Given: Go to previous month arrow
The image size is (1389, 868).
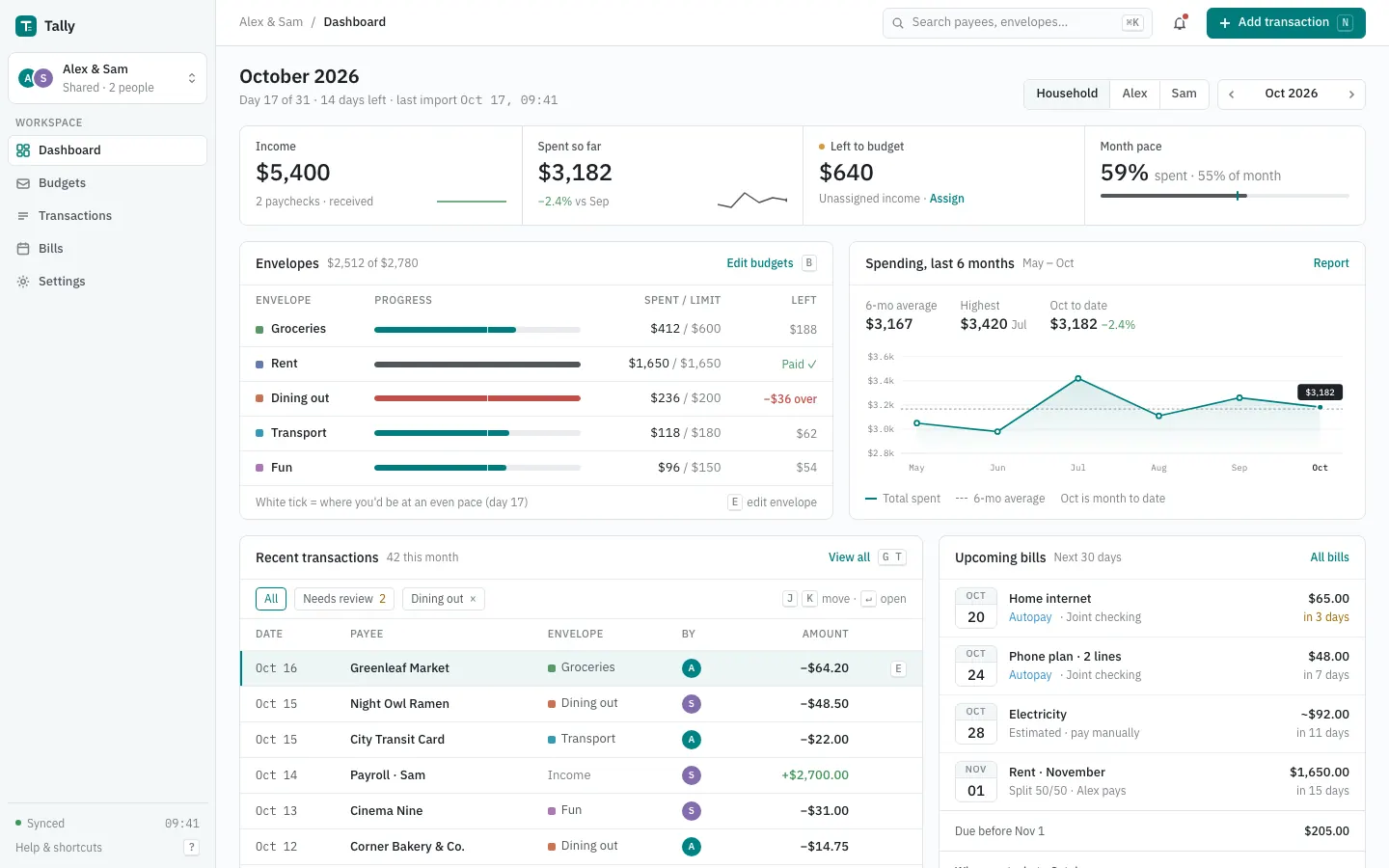Looking at the screenshot, I should pos(1232,95).
